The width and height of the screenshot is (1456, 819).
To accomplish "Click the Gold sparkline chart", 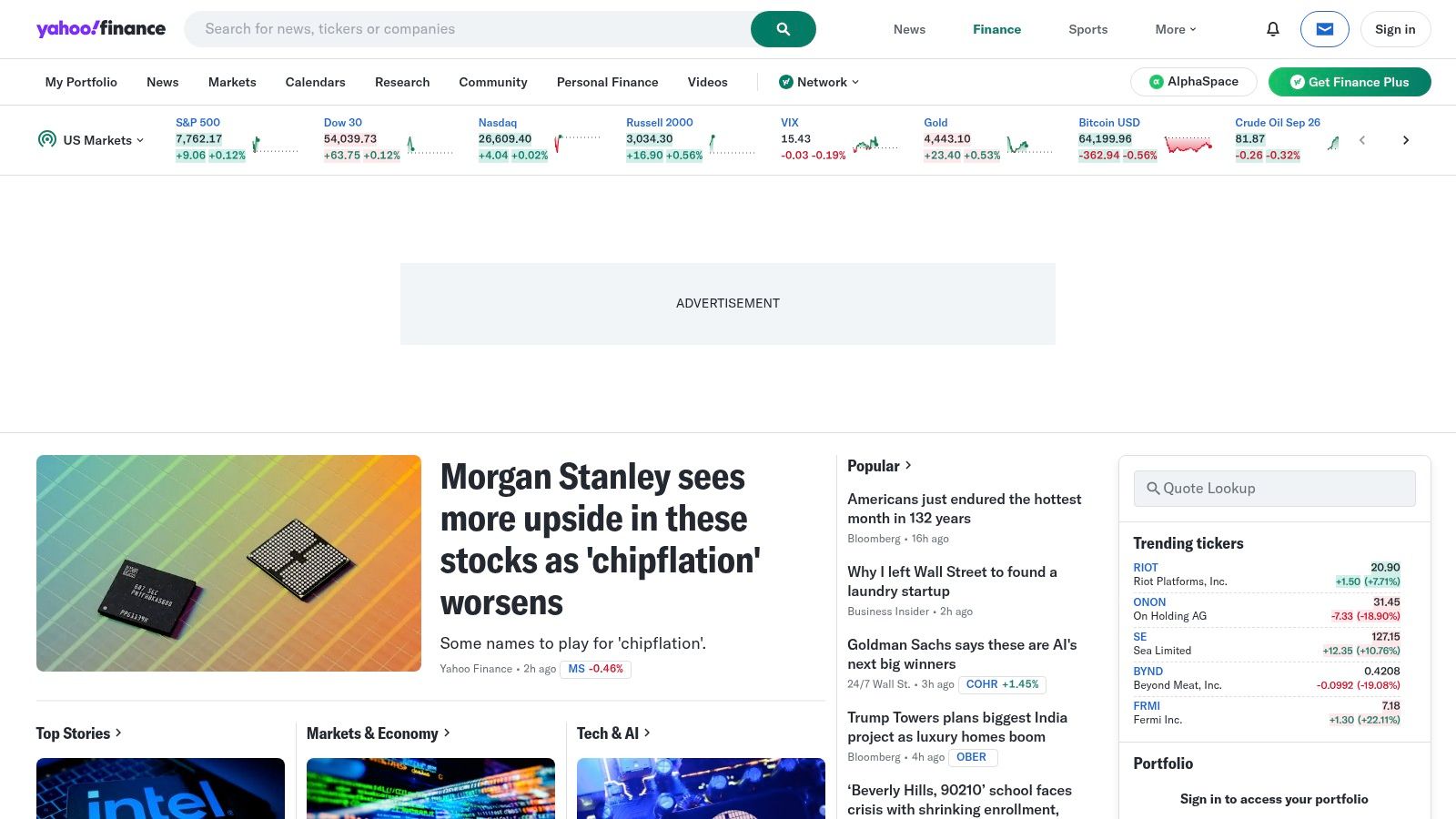I will (x=1029, y=144).
